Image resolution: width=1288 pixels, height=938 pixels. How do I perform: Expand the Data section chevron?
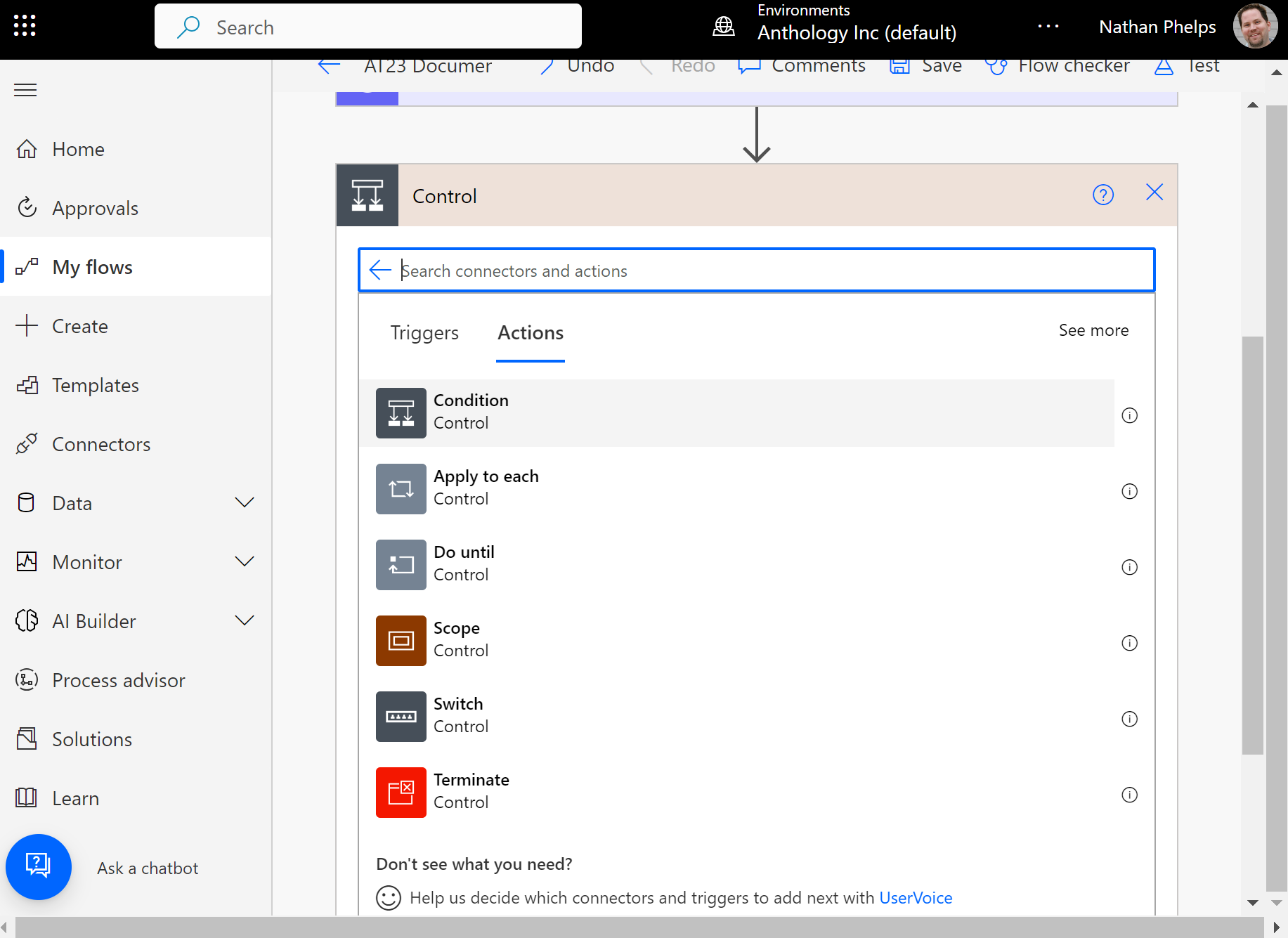click(x=244, y=502)
